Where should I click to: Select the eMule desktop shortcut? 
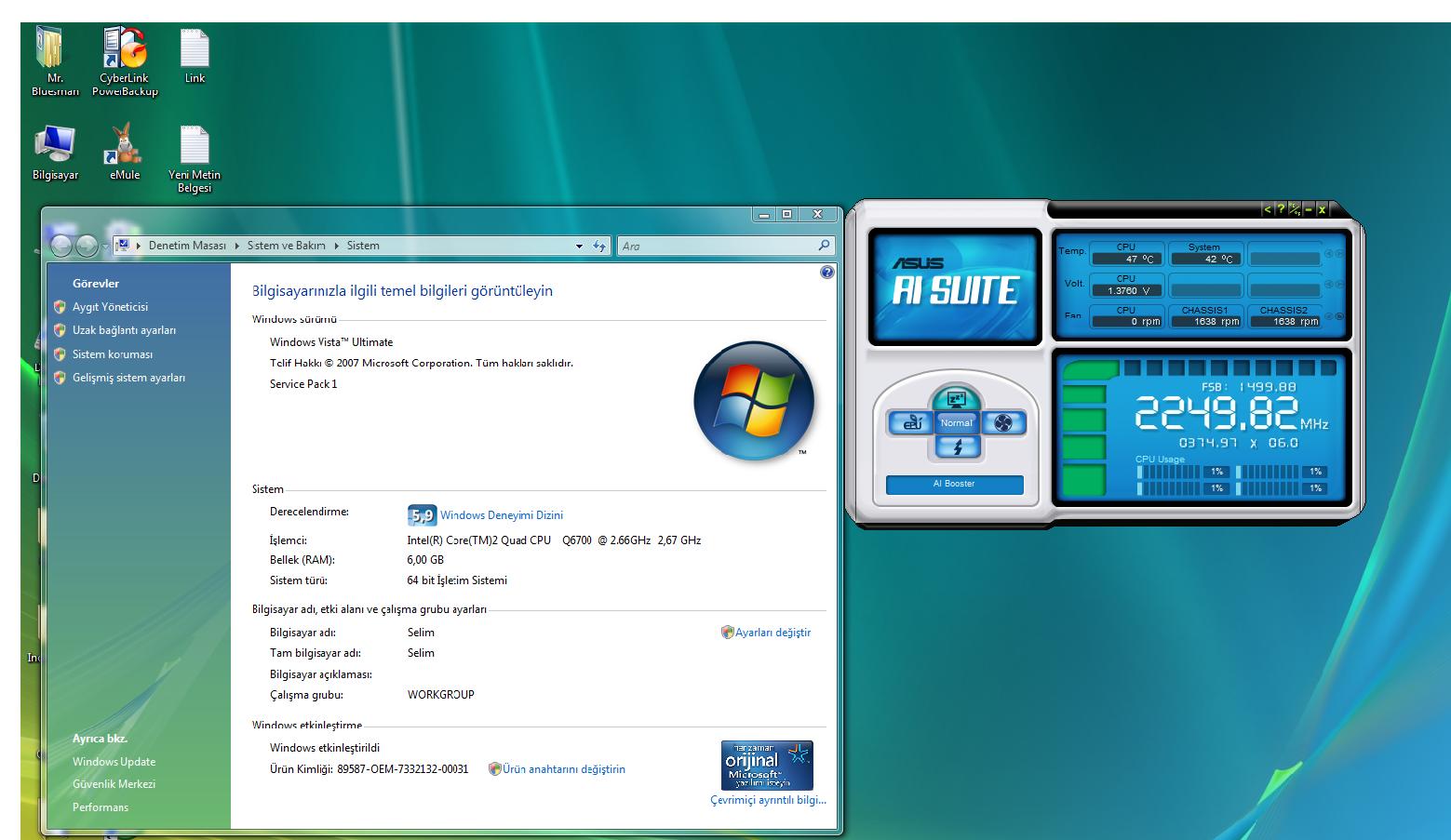pos(125,153)
